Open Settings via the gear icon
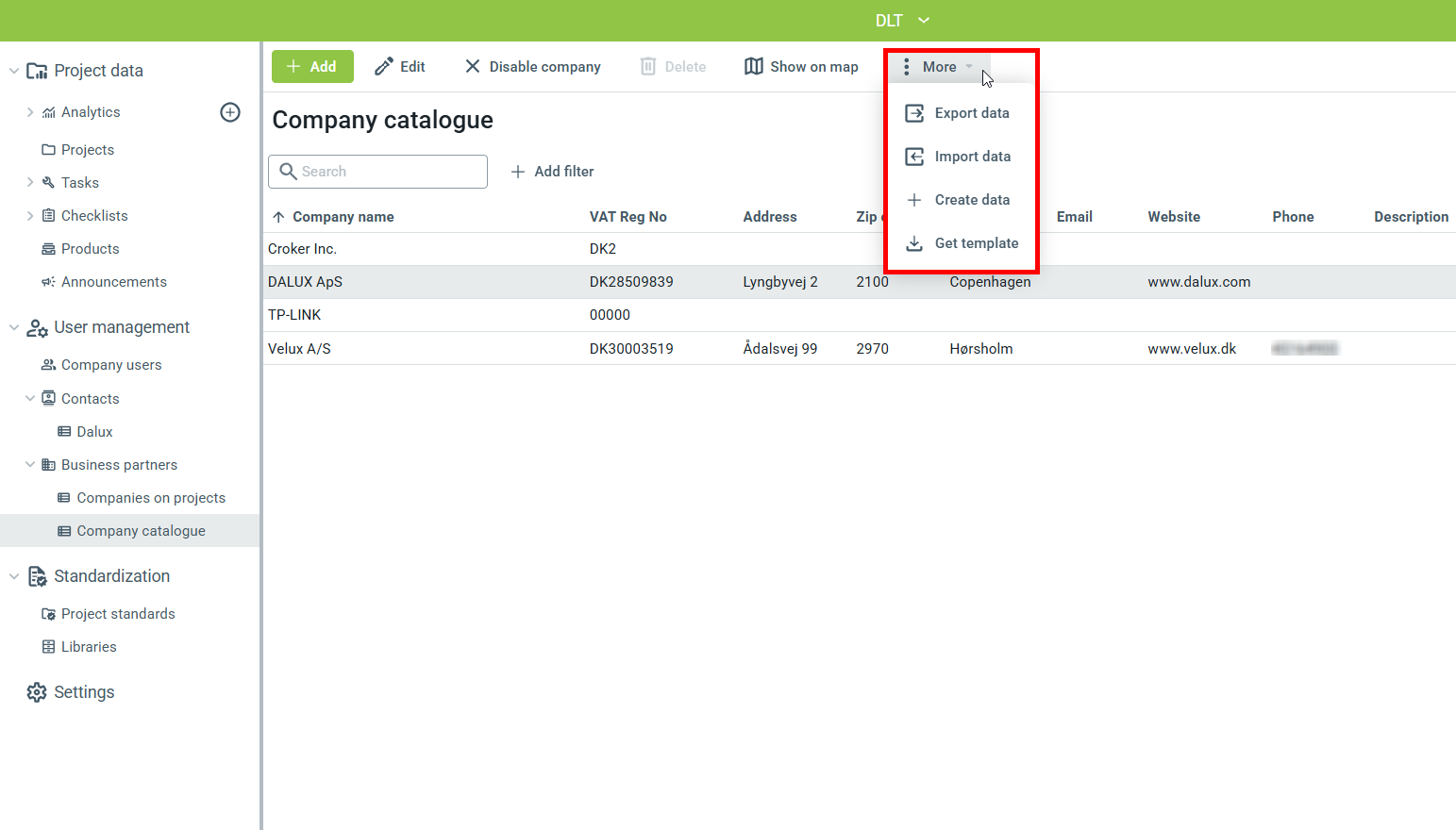This screenshot has height=830, width=1456. click(x=37, y=692)
